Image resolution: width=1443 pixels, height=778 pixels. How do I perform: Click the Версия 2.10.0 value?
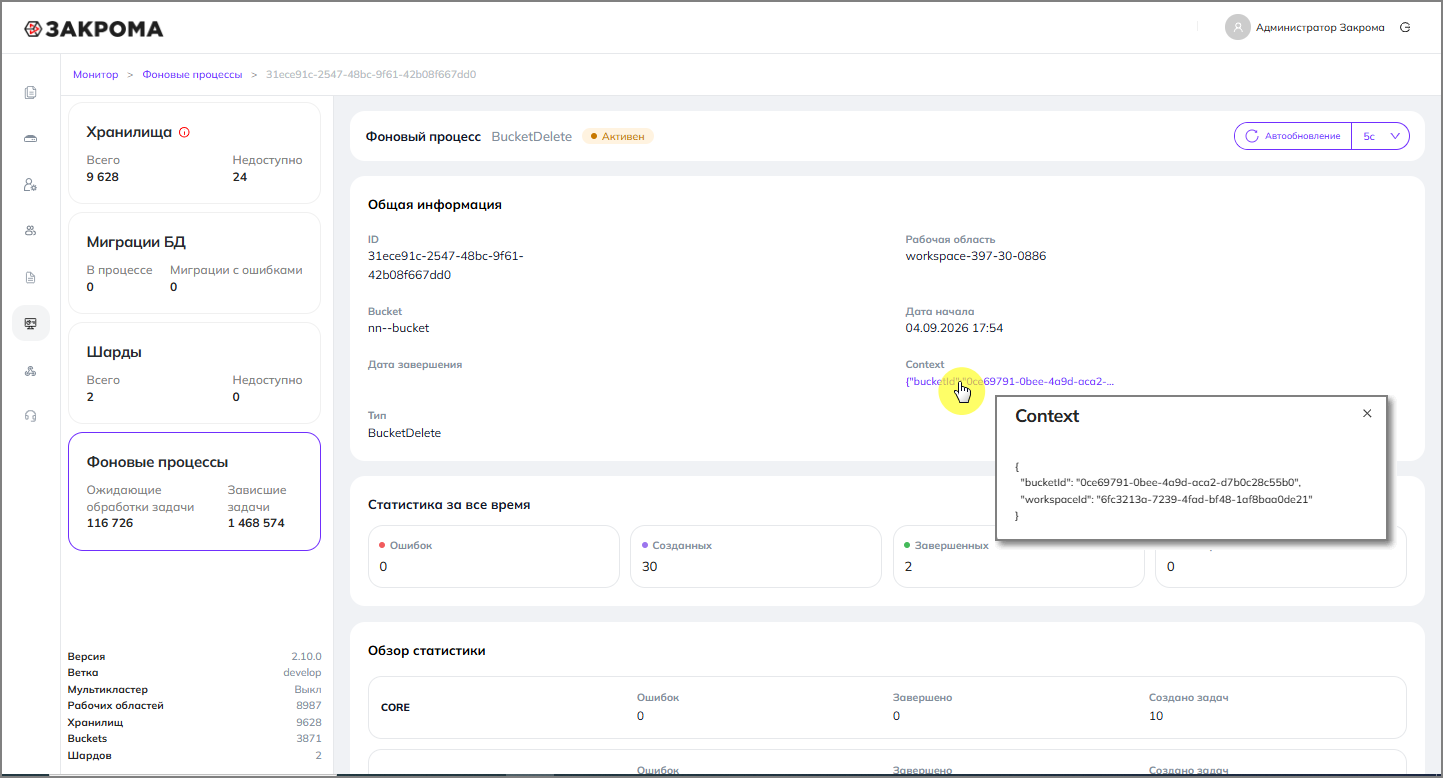[306, 657]
